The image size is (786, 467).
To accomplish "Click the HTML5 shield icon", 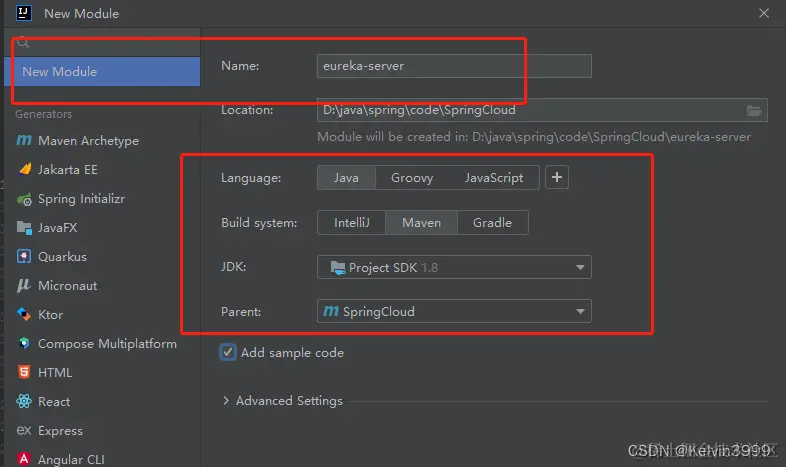I will click(x=24, y=372).
